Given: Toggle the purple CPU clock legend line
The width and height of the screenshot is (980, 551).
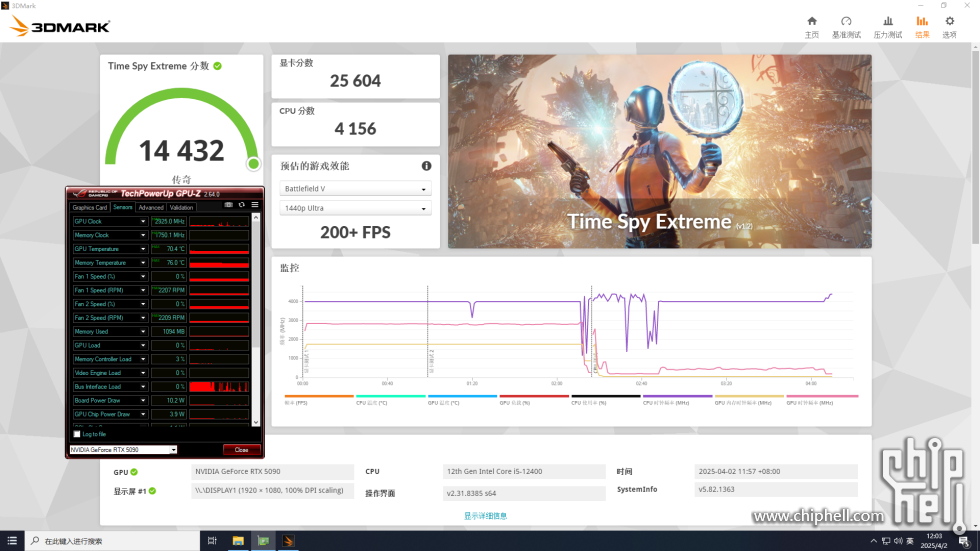Looking at the screenshot, I should coord(678,396).
